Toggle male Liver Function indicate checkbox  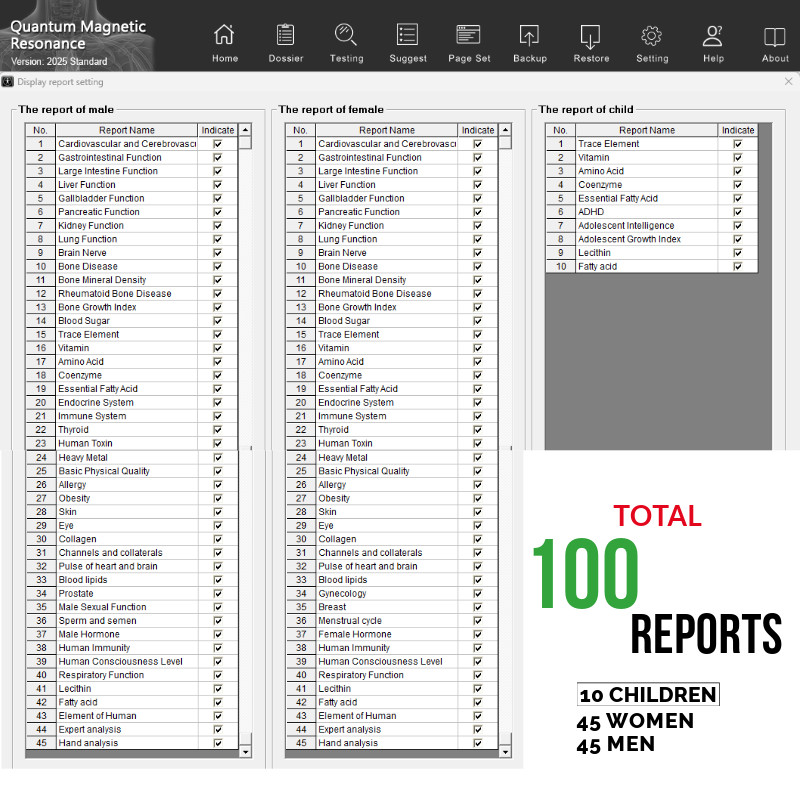[218, 185]
